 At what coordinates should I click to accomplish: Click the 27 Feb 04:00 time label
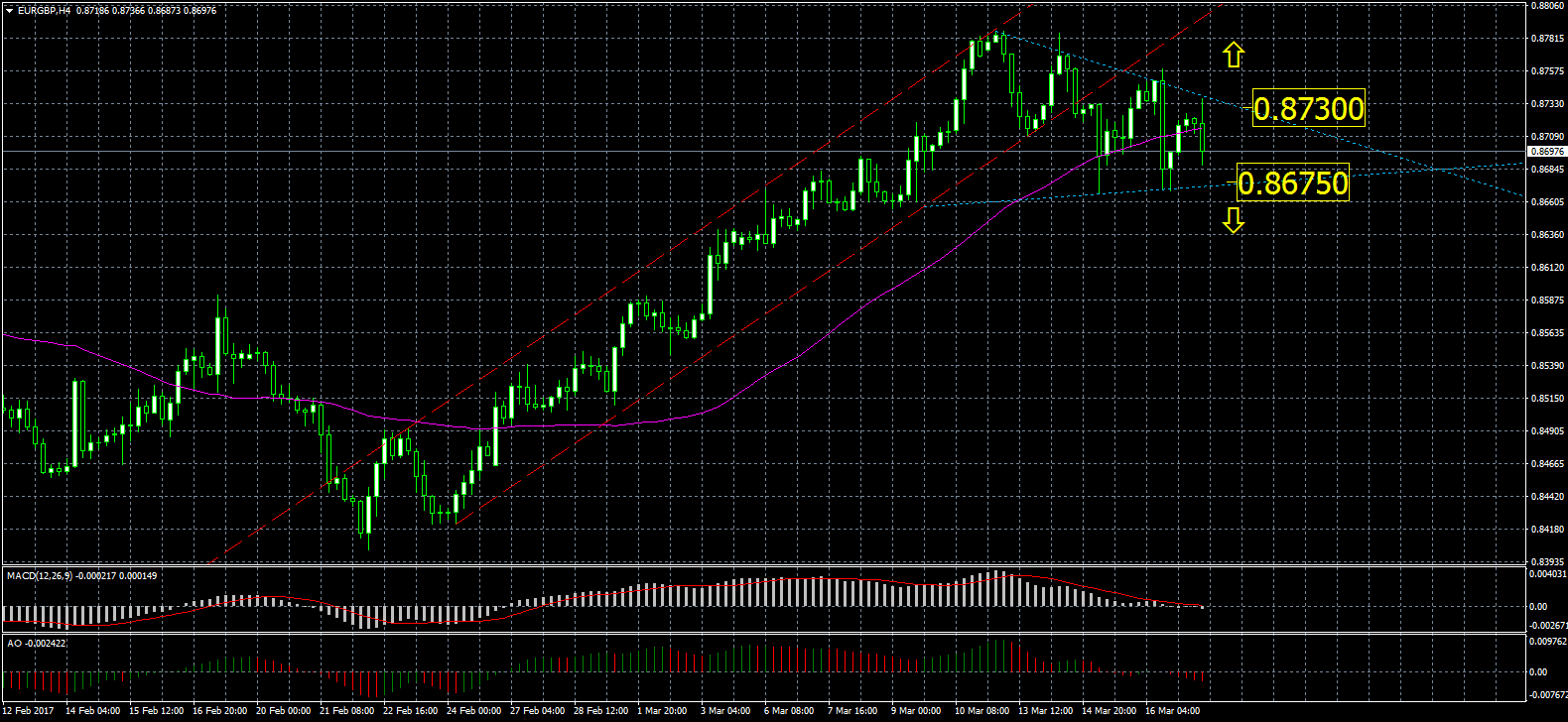click(537, 711)
